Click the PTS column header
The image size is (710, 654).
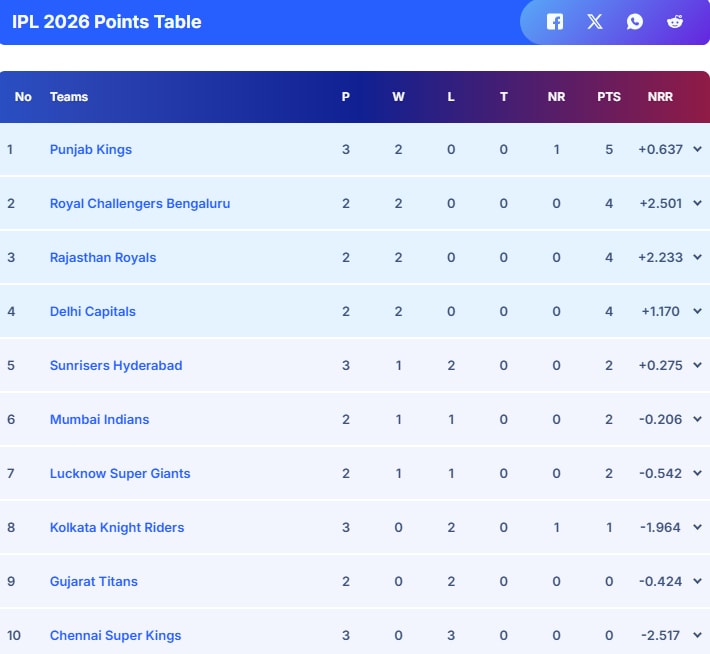[609, 97]
